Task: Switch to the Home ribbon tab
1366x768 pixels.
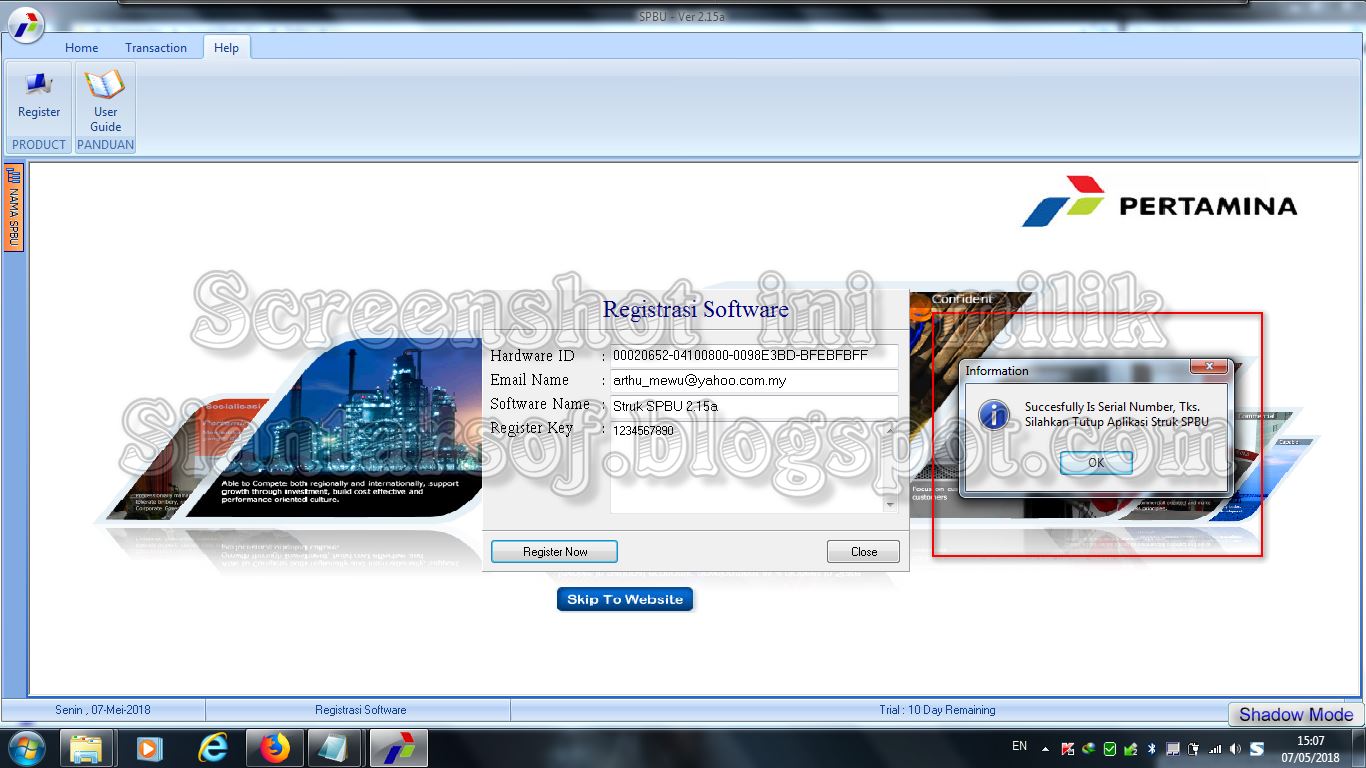Action: click(x=82, y=47)
